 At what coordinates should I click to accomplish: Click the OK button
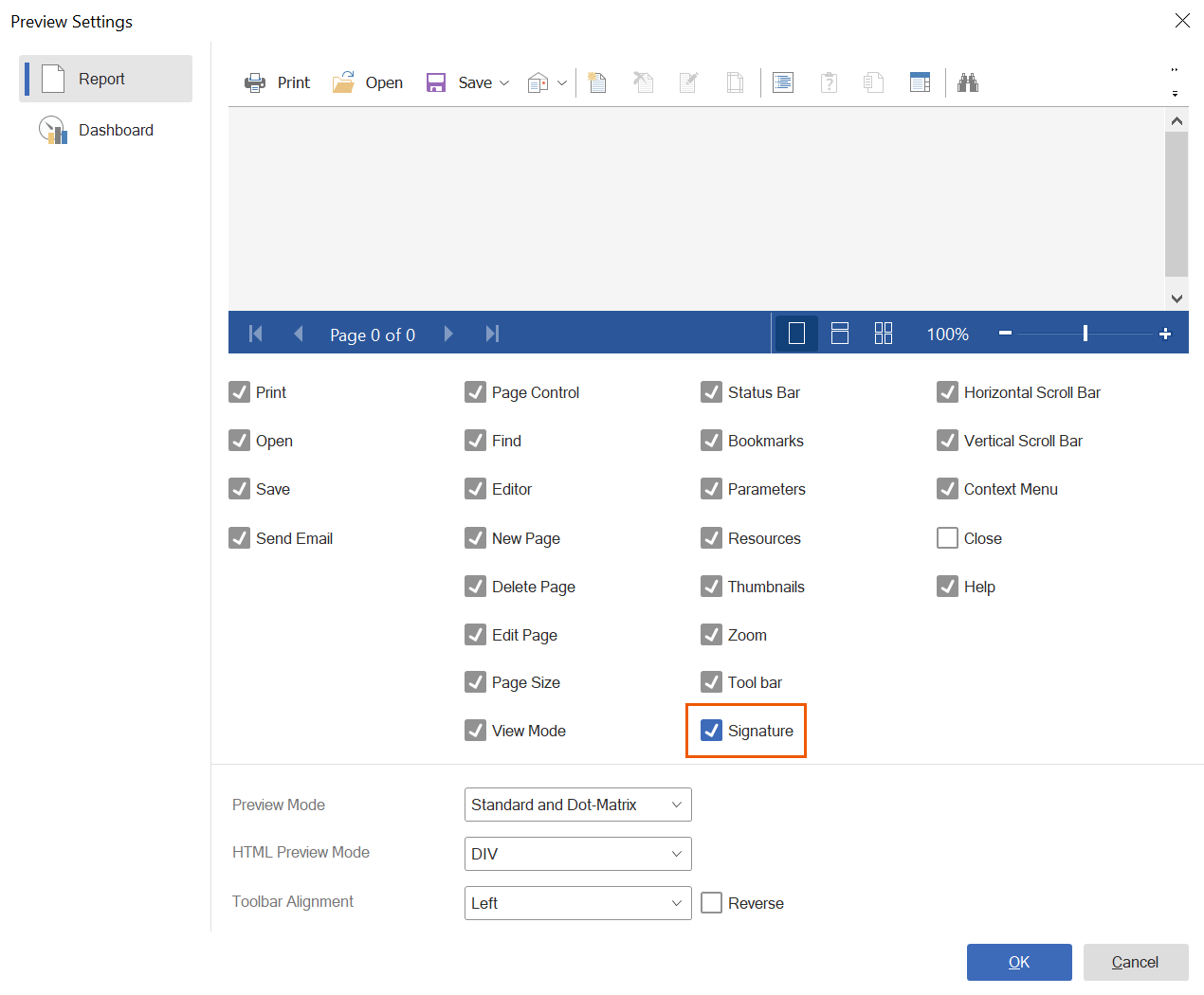(1019, 962)
